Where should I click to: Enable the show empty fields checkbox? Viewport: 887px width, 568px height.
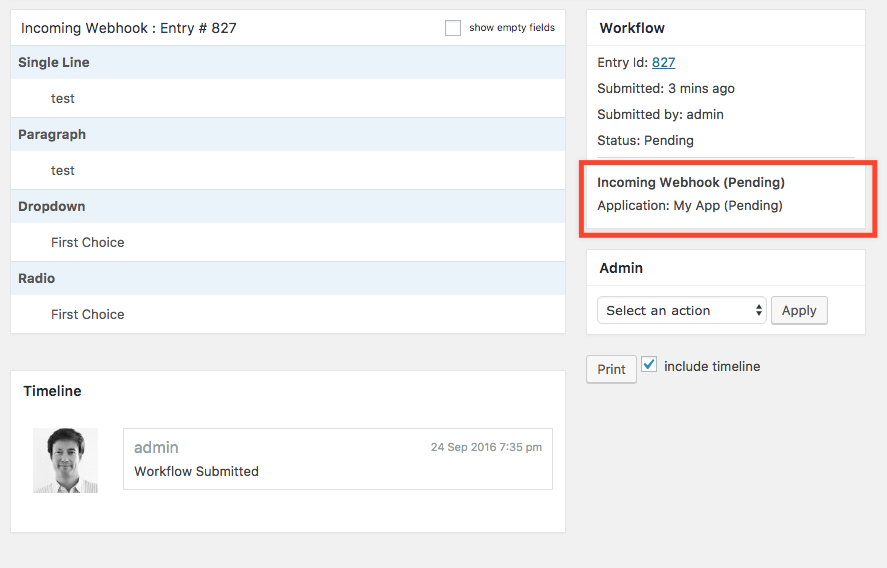(x=453, y=28)
